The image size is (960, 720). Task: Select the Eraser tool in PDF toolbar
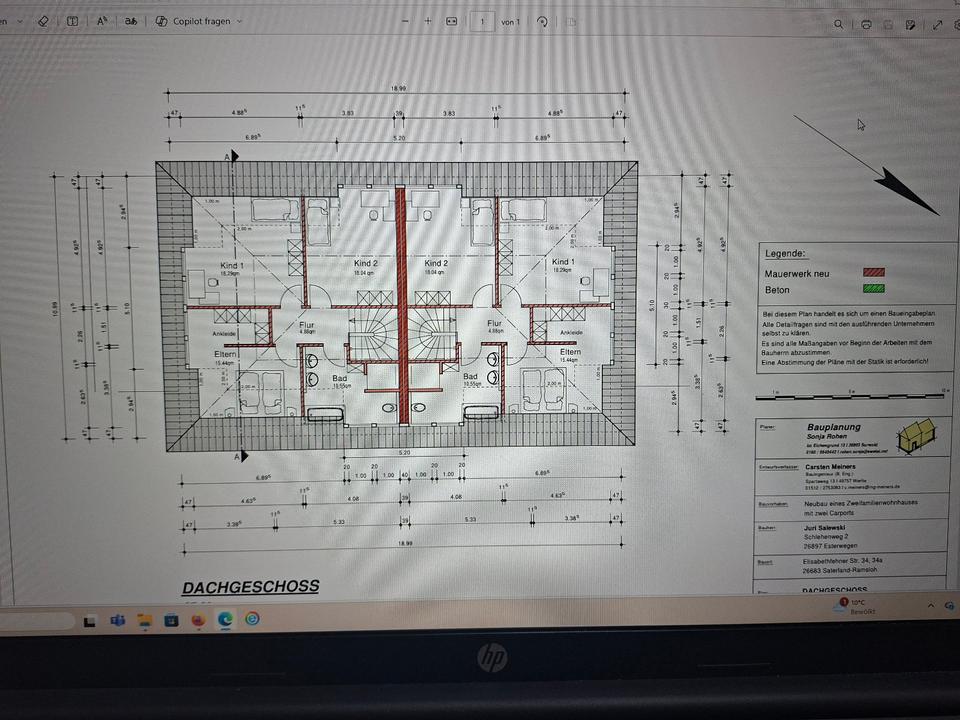(x=42, y=21)
